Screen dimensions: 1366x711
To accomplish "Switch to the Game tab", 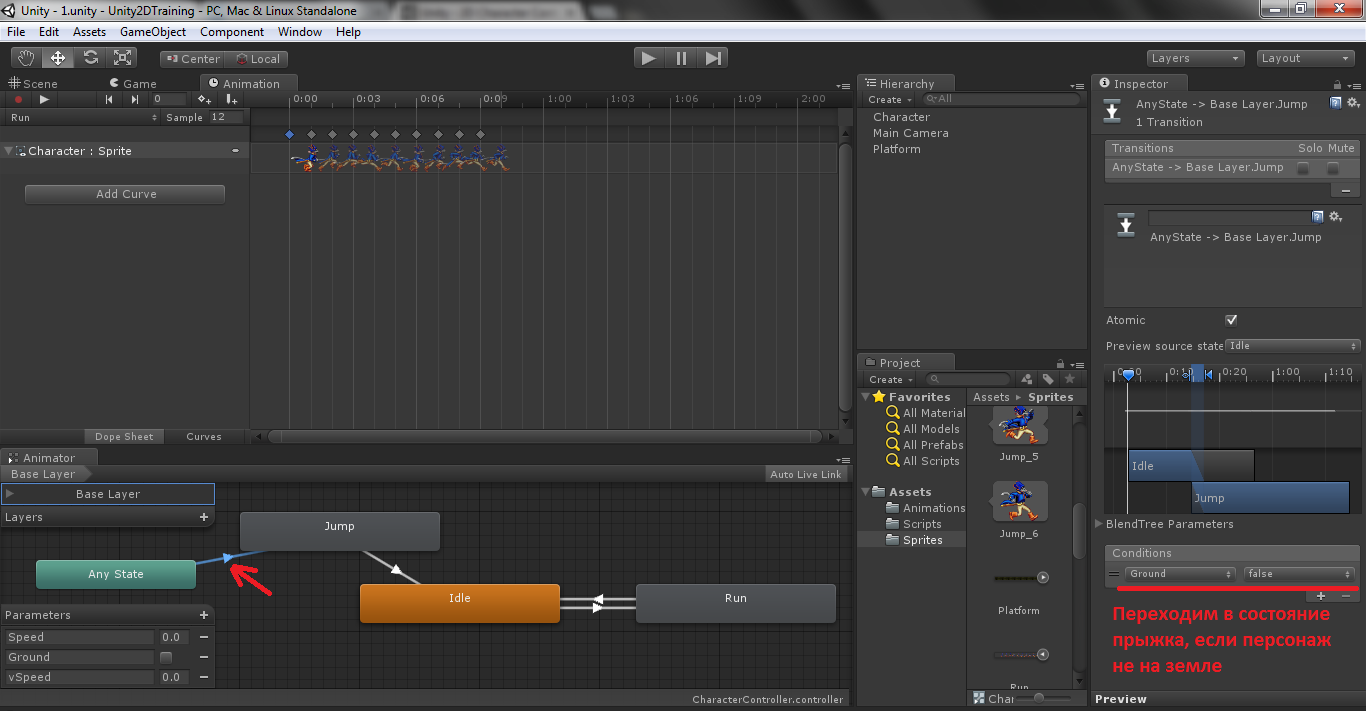I will 132,84.
